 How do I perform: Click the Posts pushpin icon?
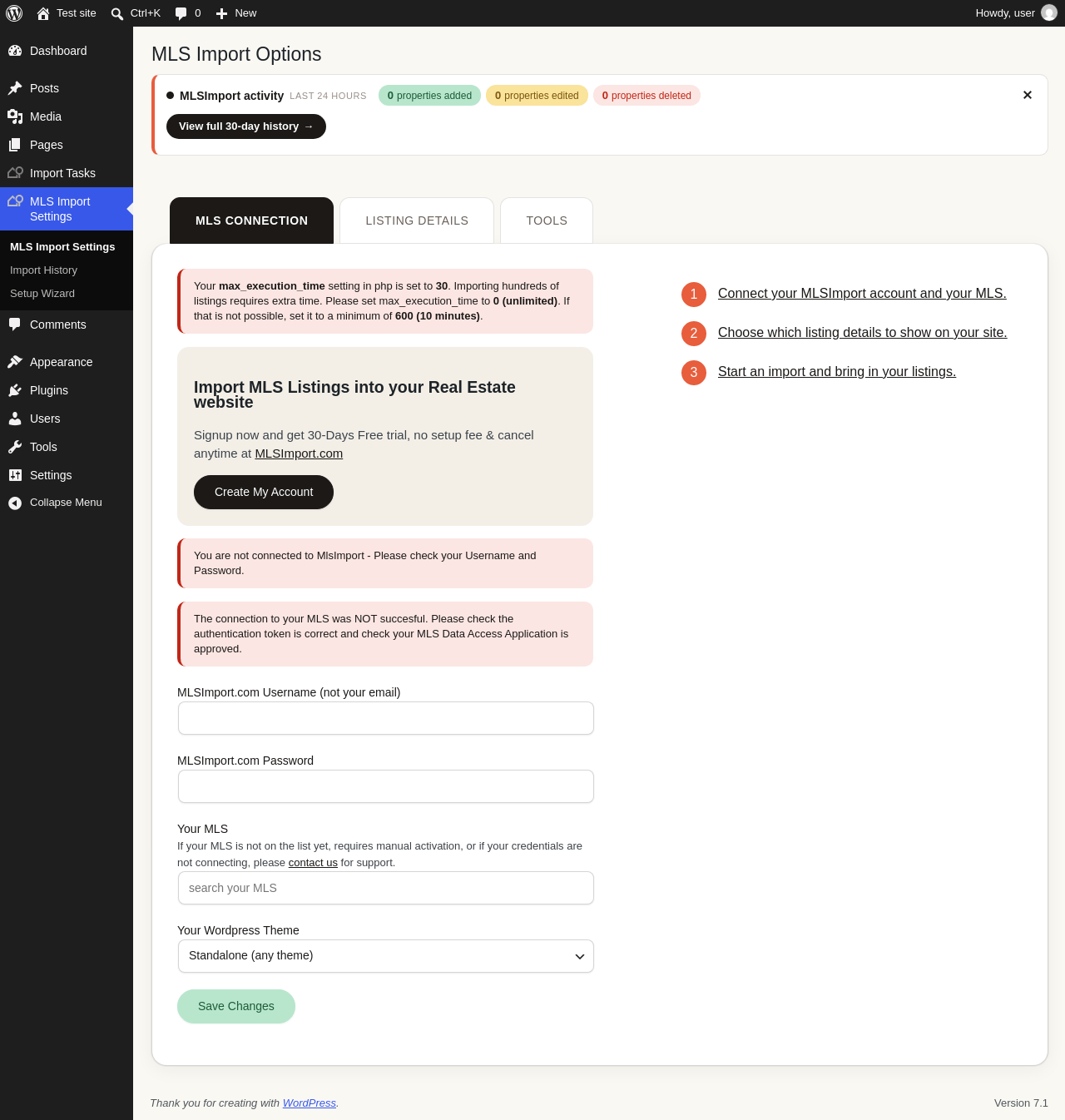[15, 88]
